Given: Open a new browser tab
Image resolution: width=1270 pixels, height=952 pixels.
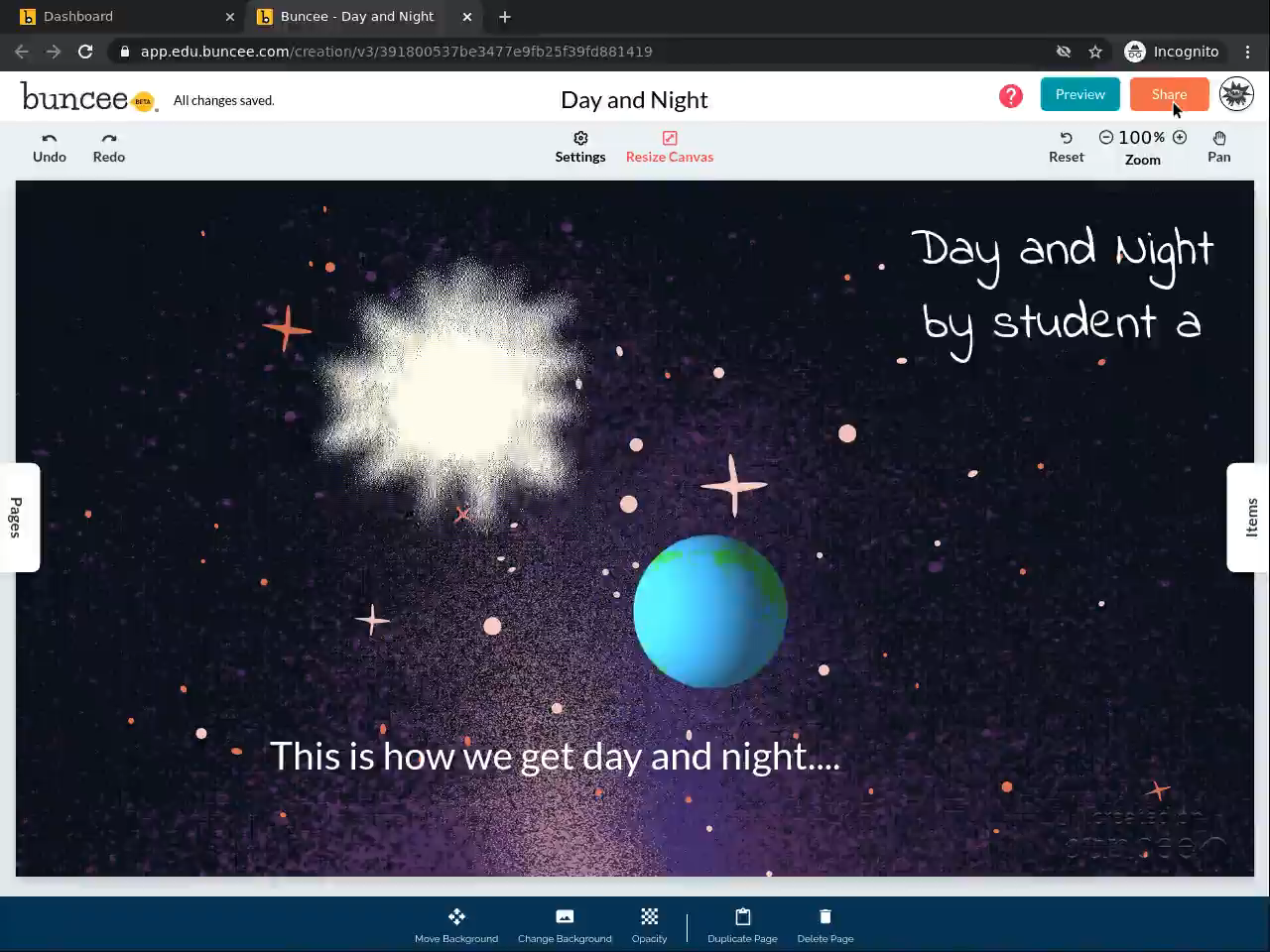Looking at the screenshot, I should coord(505,17).
